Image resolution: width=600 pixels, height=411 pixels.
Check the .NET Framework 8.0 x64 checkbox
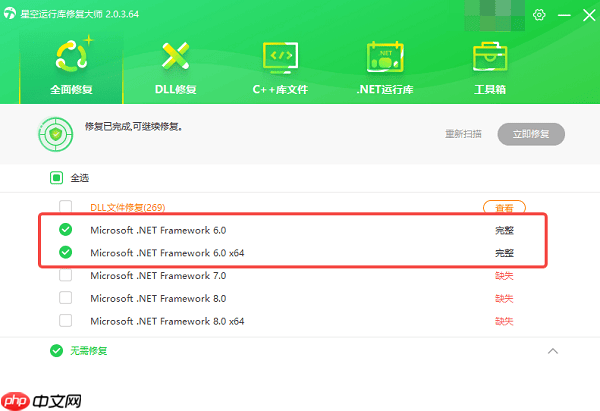(x=65, y=321)
